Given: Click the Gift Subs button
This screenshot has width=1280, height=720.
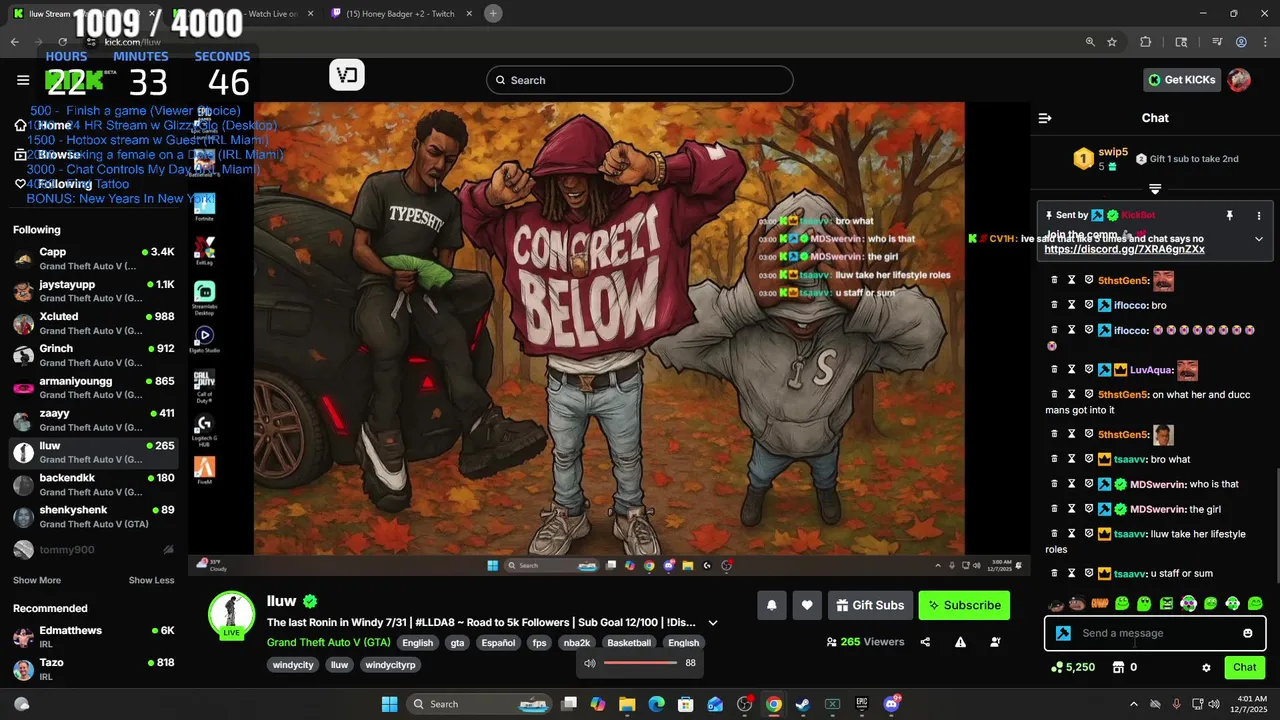Looking at the screenshot, I should 870,605.
